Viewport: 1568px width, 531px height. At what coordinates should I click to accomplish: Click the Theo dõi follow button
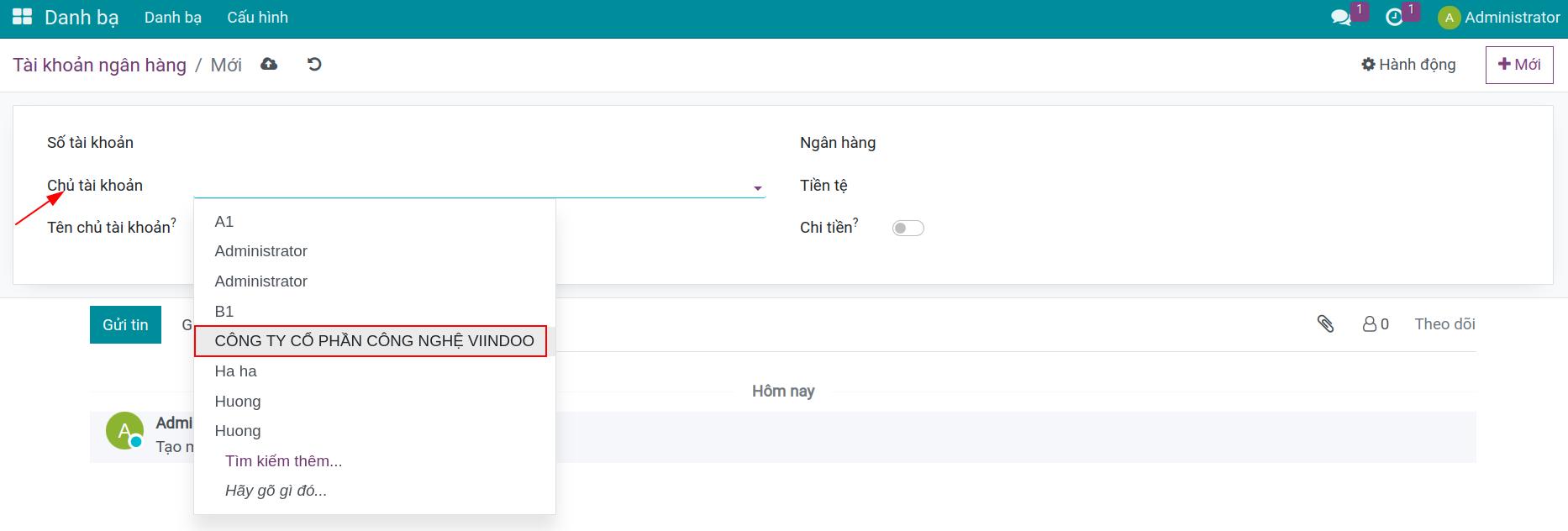coord(1444,323)
